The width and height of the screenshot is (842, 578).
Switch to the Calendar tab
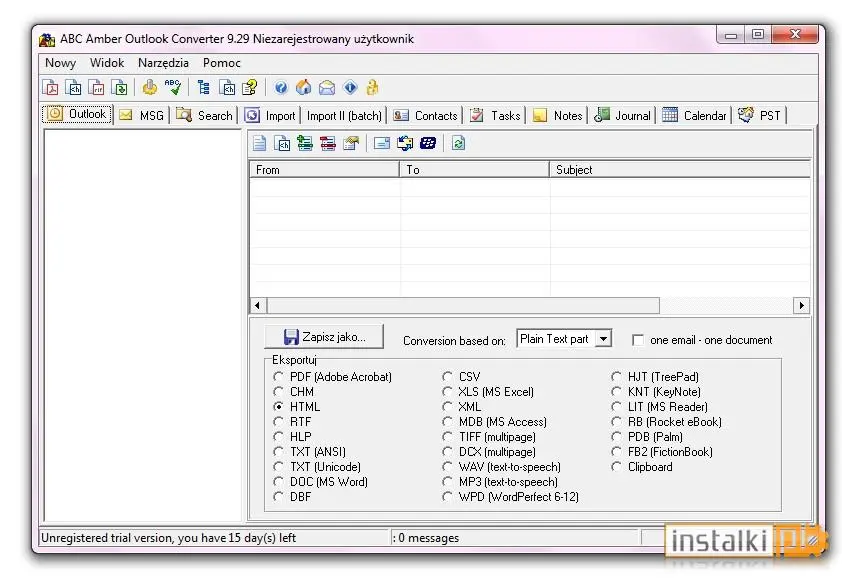click(694, 115)
